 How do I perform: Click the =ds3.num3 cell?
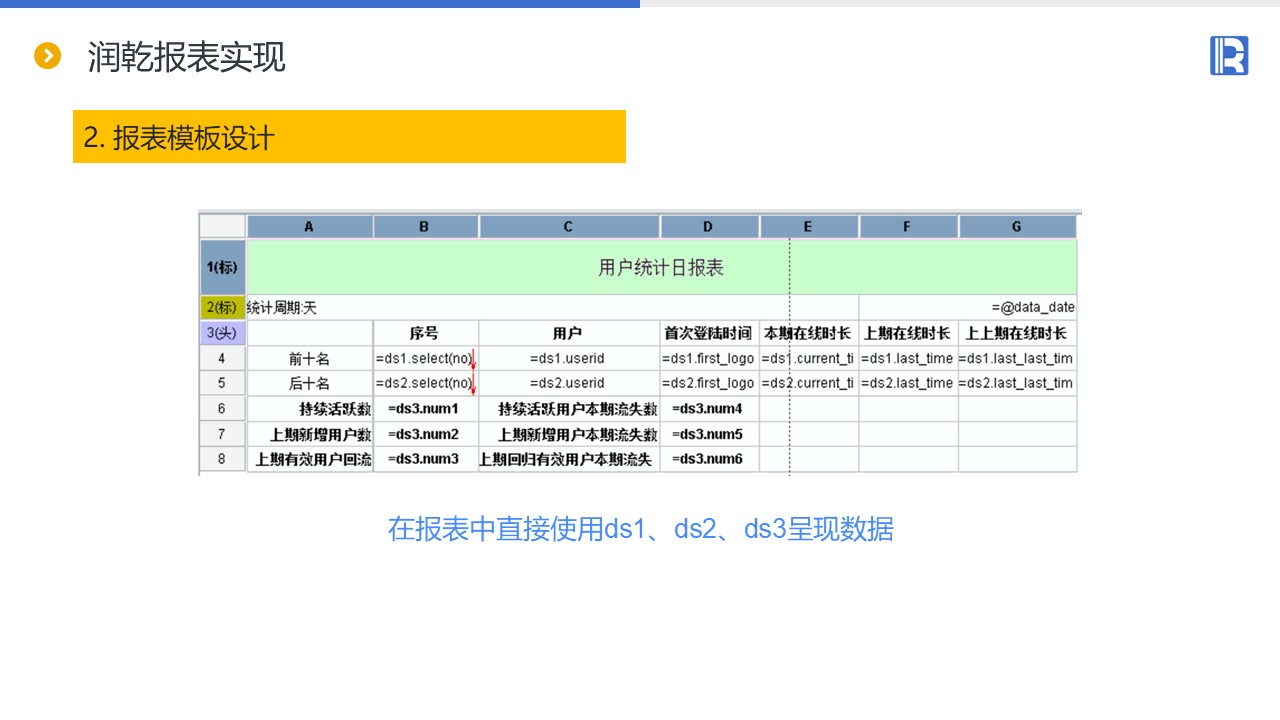pos(426,459)
